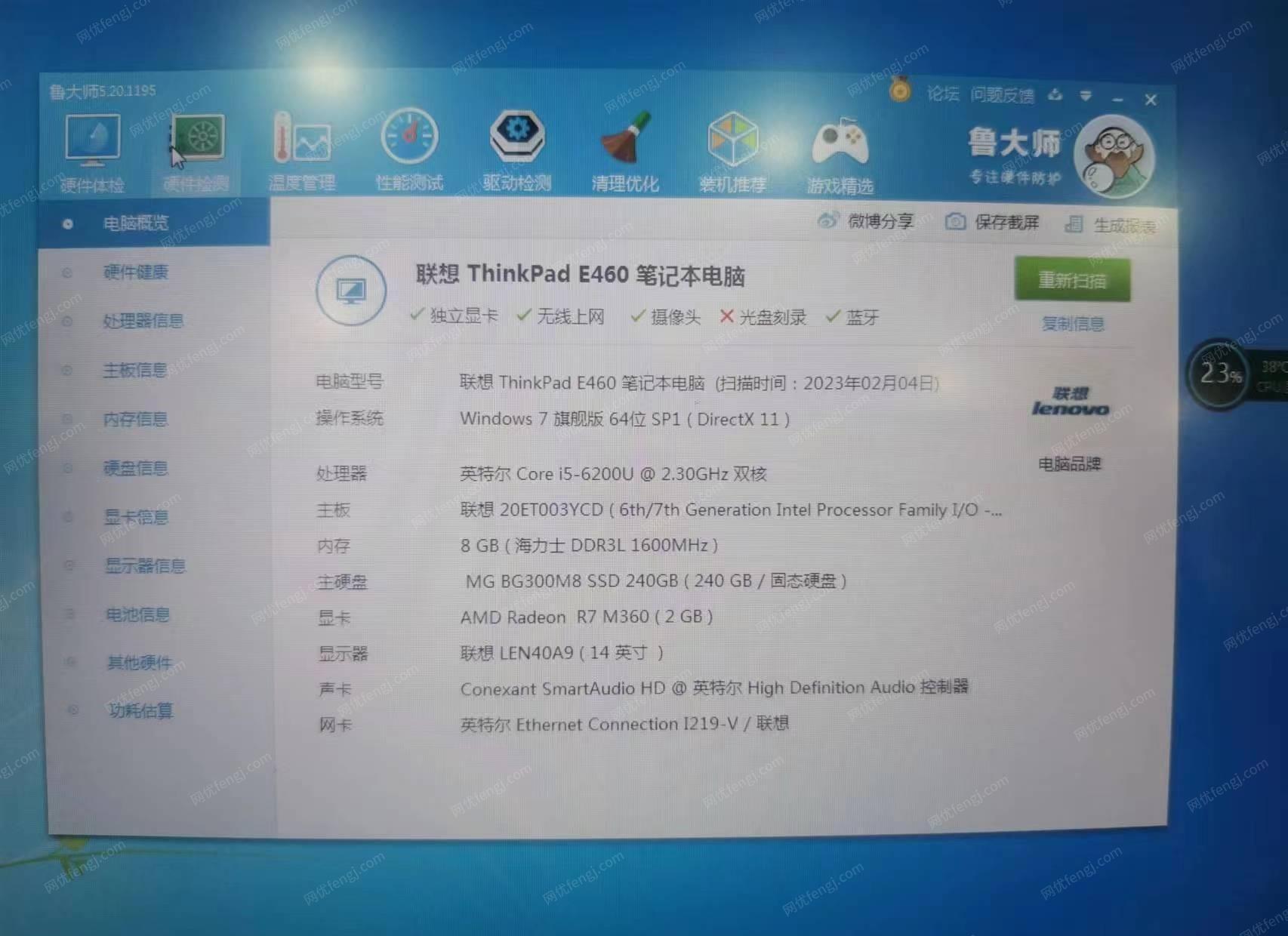This screenshot has width=1288, height=936.
Task: Open the title bar dropdown menu arrow
Action: point(1086,96)
